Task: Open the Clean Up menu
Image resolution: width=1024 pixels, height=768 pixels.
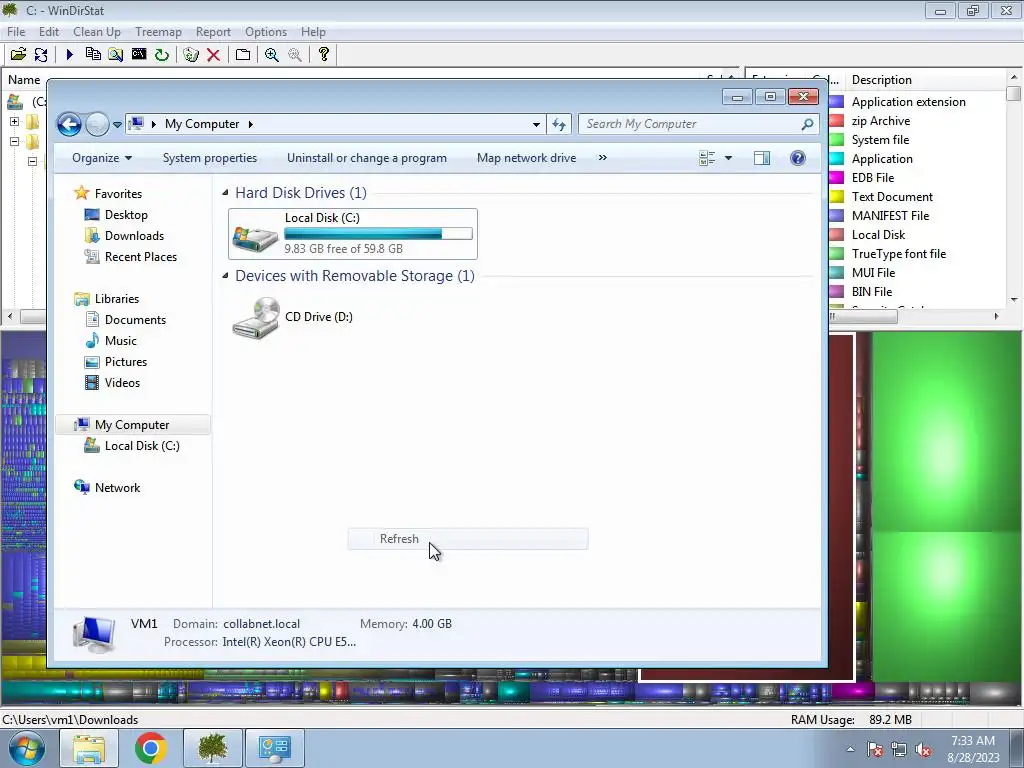Action: point(97,32)
